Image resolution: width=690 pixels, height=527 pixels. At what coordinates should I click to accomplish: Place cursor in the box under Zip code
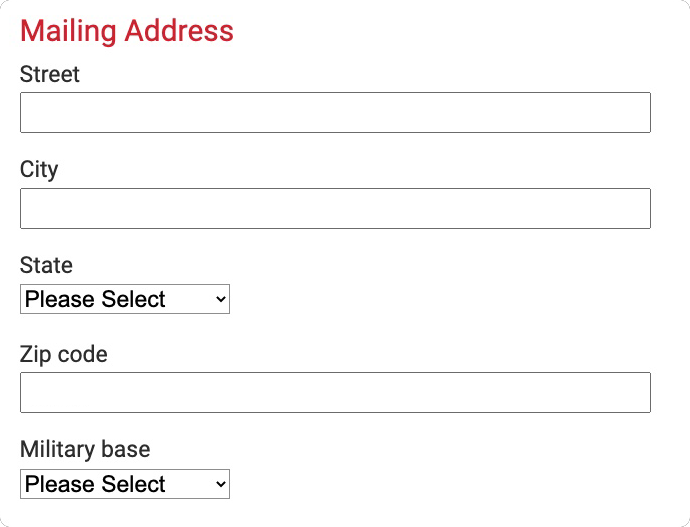click(x=335, y=393)
